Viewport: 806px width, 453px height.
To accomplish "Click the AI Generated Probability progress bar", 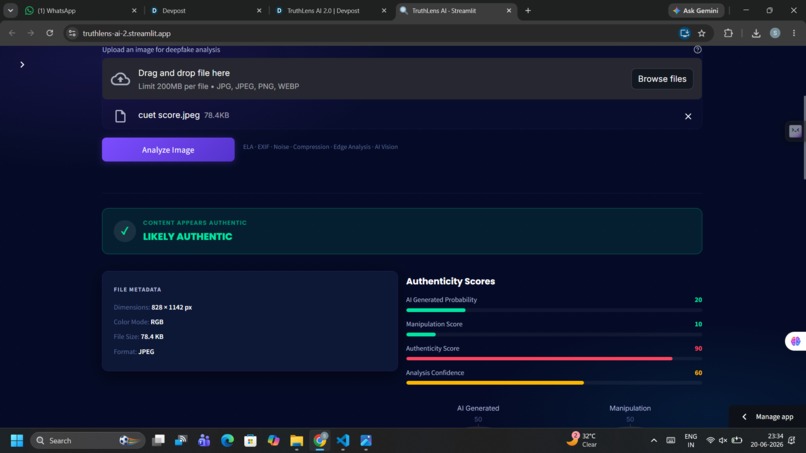I will 554,310.
